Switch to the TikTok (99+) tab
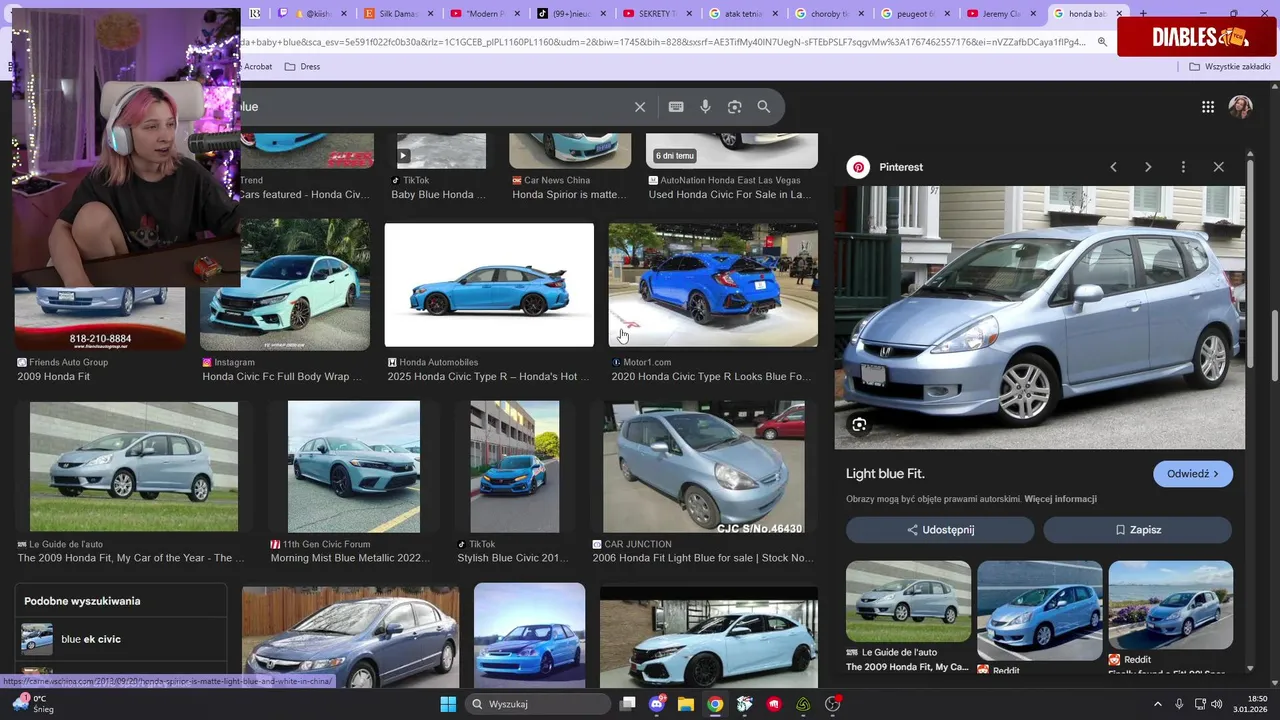 (570, 14)
